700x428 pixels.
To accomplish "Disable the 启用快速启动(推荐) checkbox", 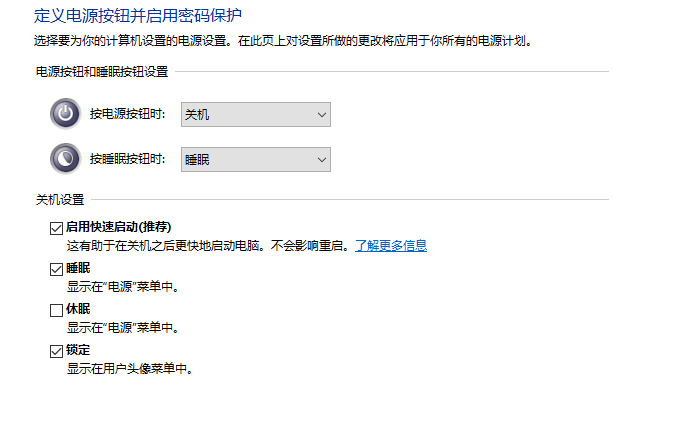I will pyautogui.click(x=56, y=228).
